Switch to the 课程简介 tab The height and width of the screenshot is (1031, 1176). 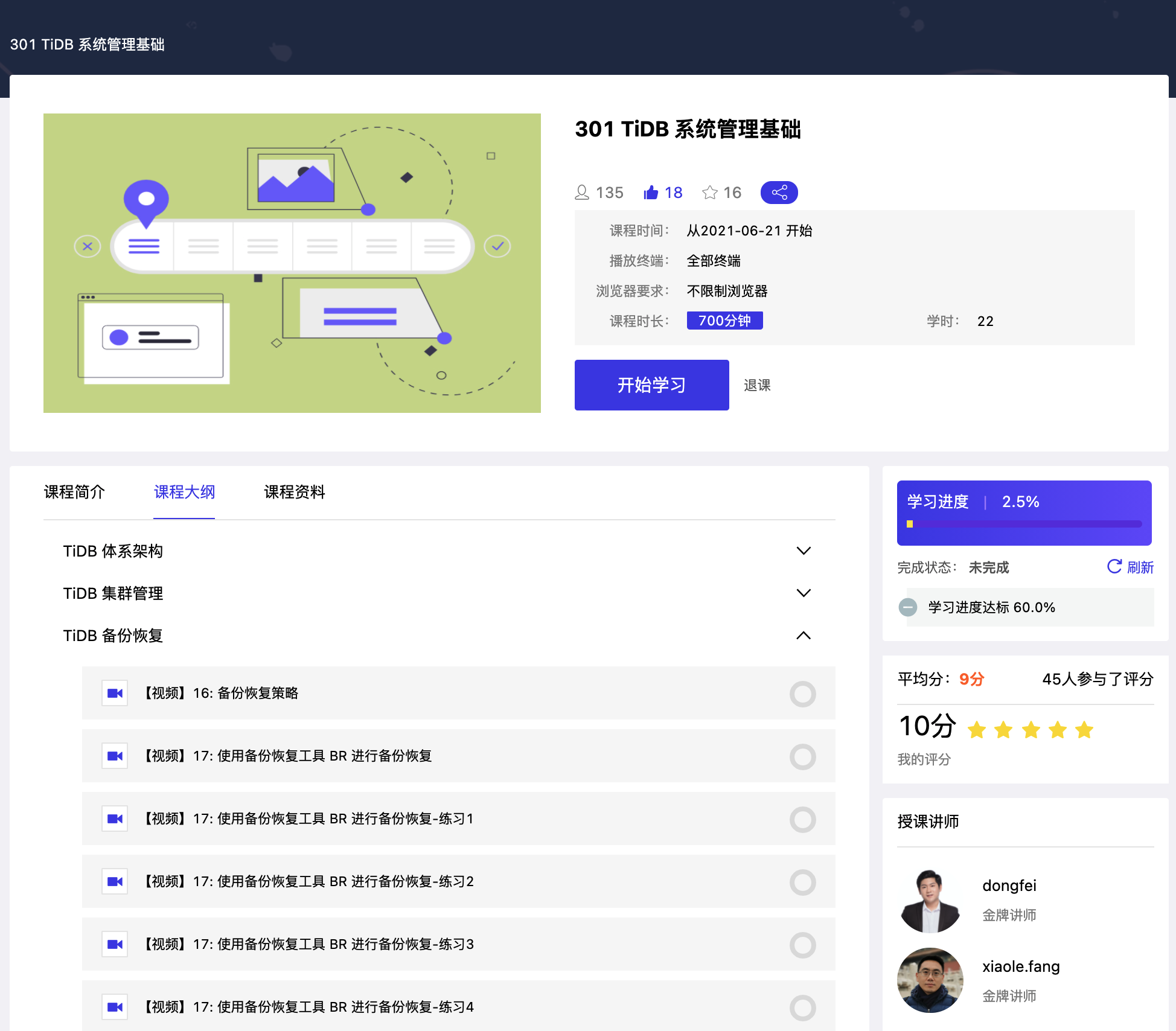(74, 492)
